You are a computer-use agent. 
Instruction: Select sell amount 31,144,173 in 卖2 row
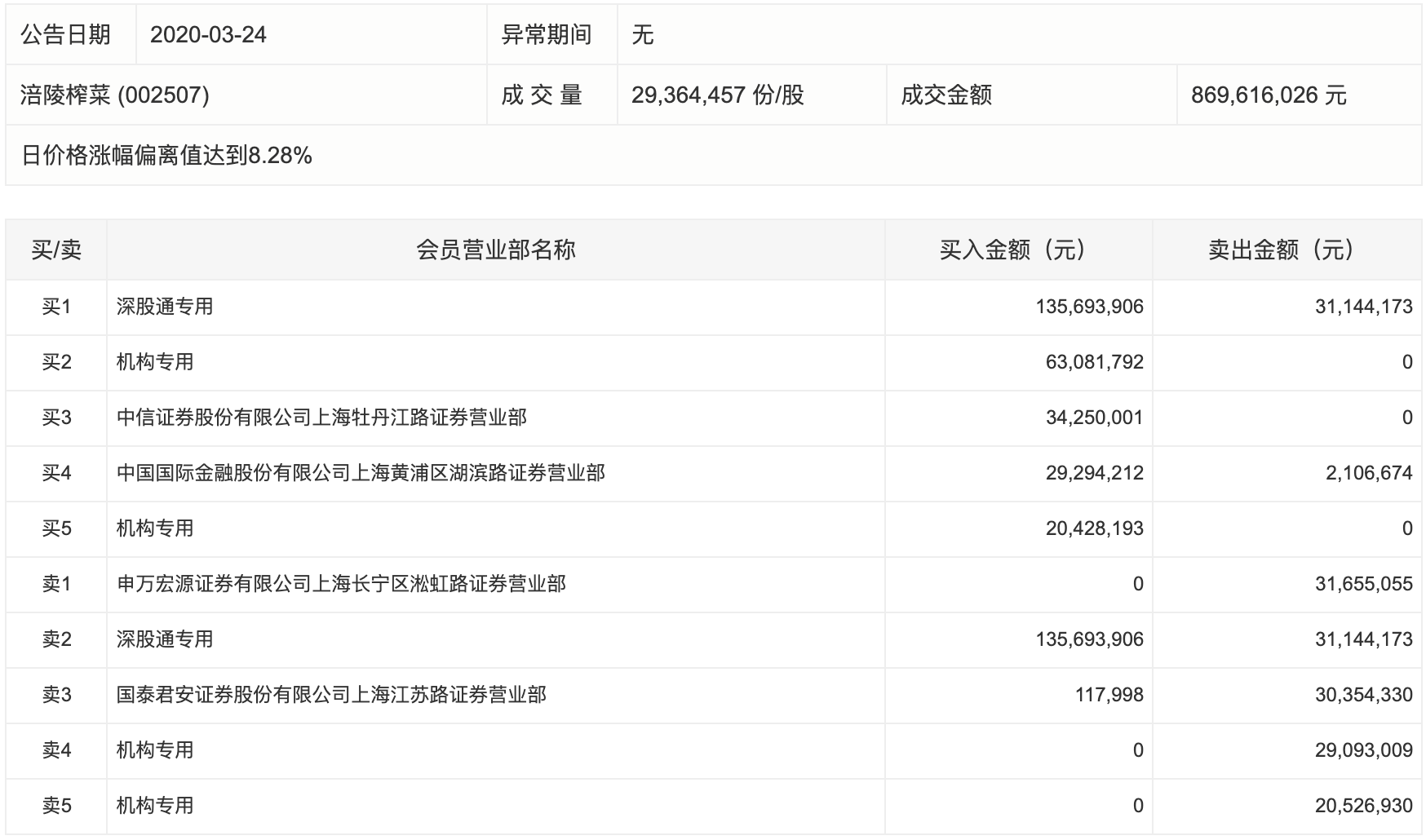click(1364, 639)
